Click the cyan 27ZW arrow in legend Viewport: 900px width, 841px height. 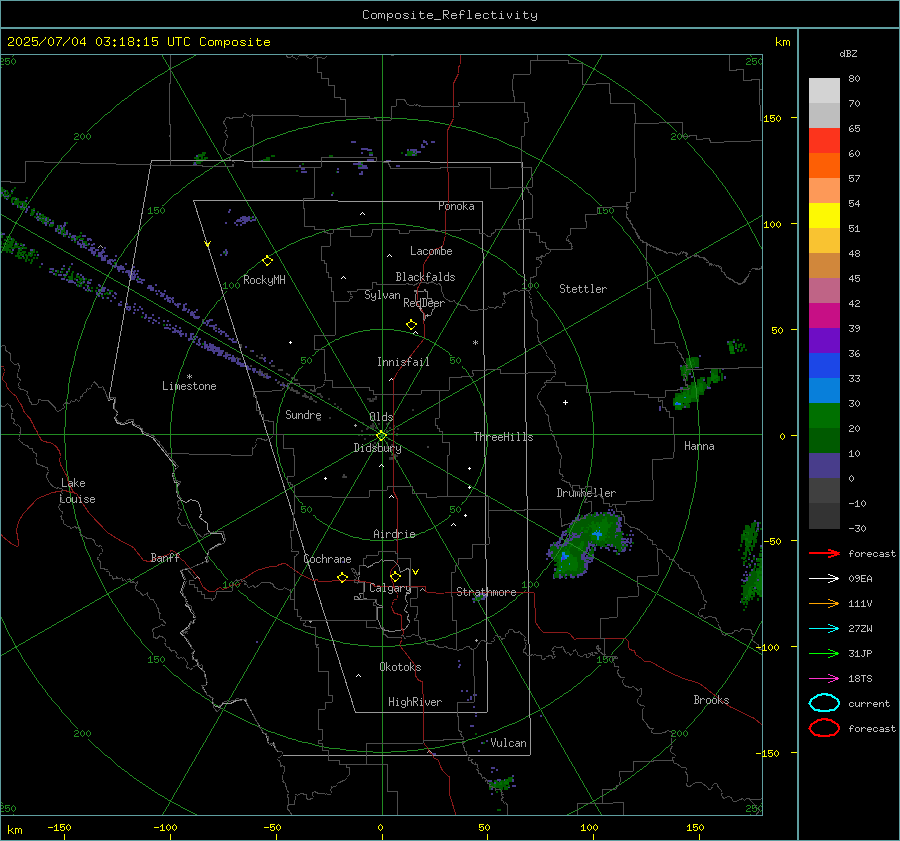(x=824, y=629)
